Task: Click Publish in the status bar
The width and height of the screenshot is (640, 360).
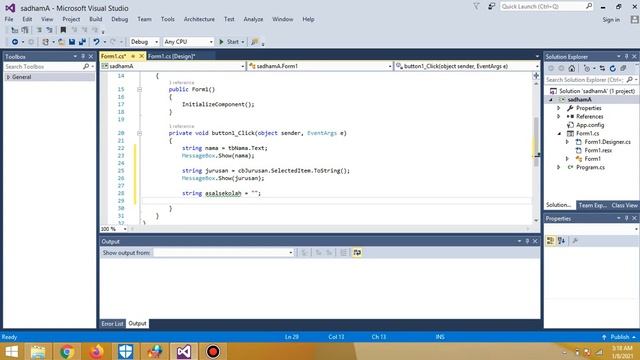Action: (620, 337)
